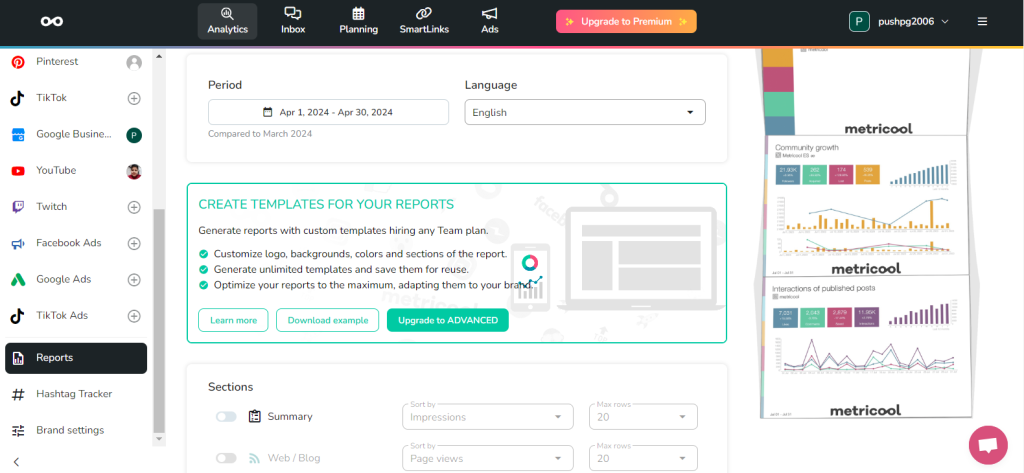The image size is (1024, 473).
Task: Click the YouTube icon in sidebar
Action: click(18, 171)
